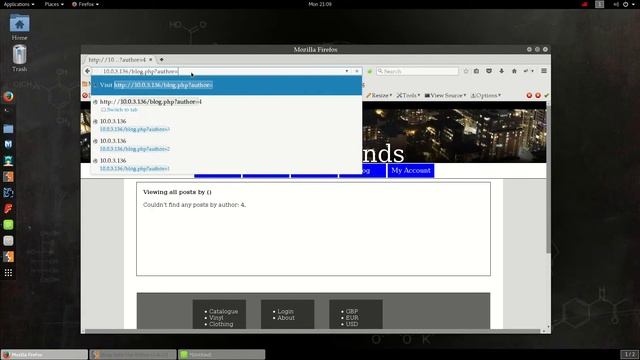Close the author=4 tab
Viewport: 640px width, 360px height.
coord(150,60)
